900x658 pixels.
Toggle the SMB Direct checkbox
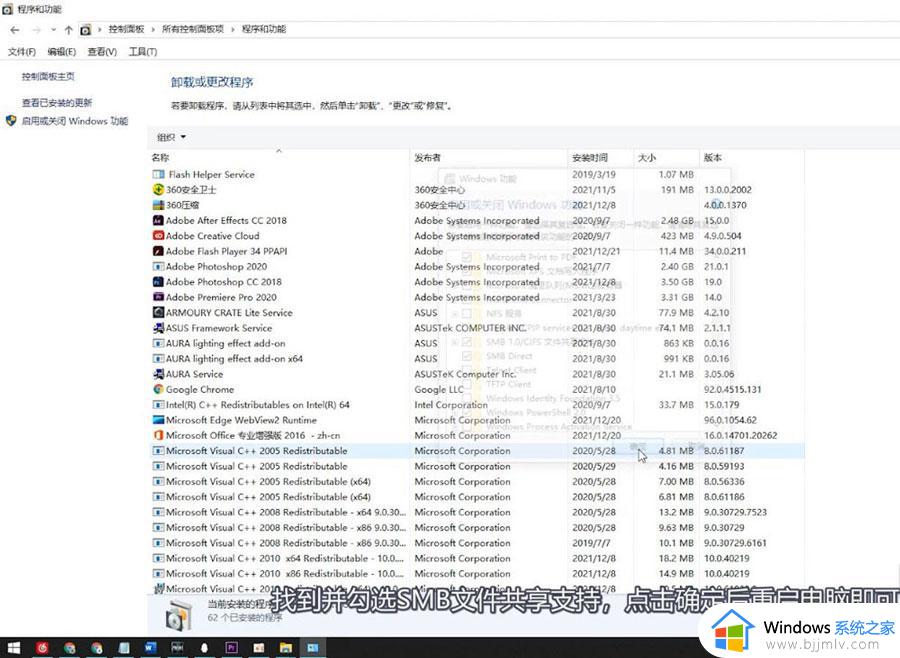[465, 354]
